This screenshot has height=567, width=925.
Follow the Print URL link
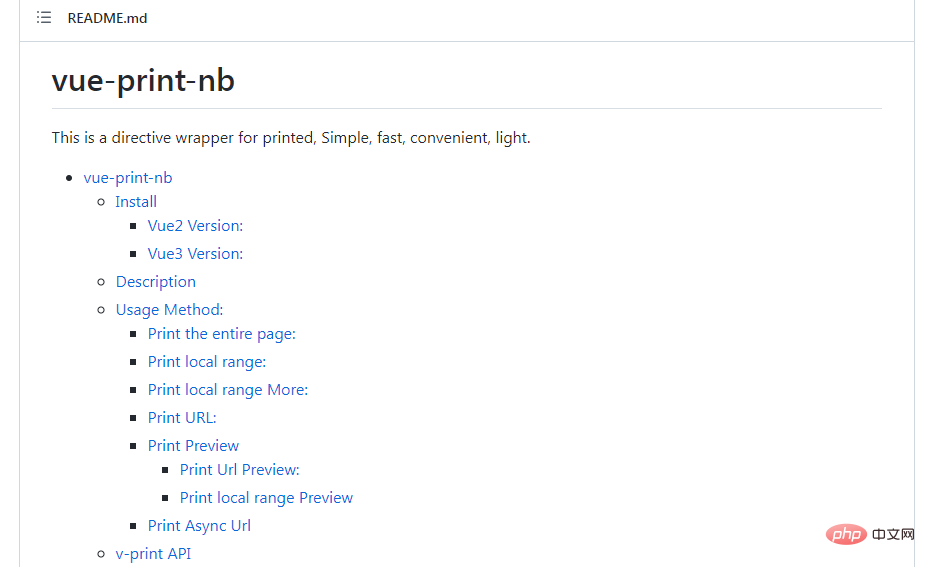point(182,418)
